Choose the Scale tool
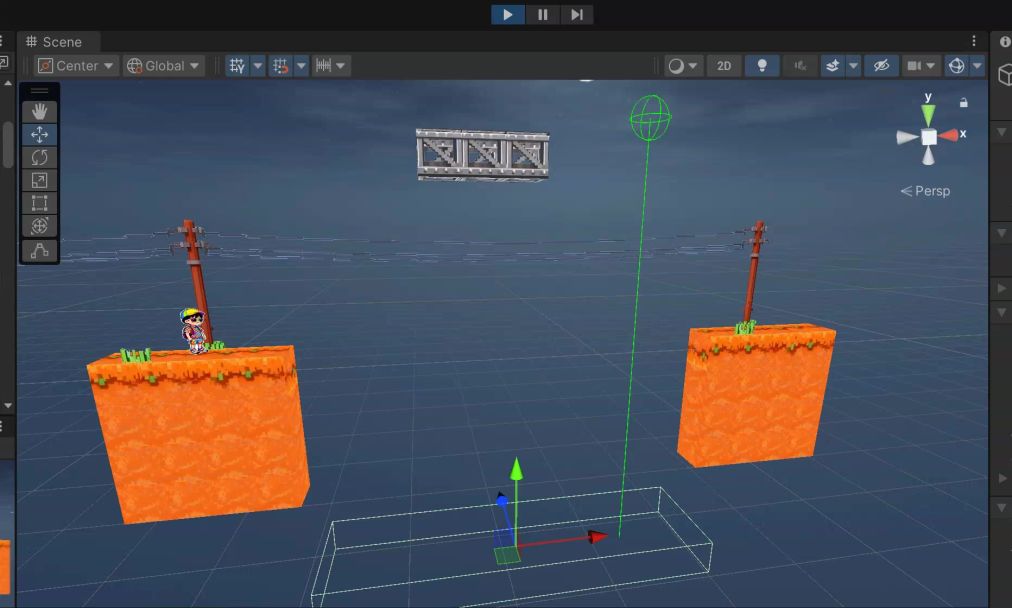 (x=40, y=181)
